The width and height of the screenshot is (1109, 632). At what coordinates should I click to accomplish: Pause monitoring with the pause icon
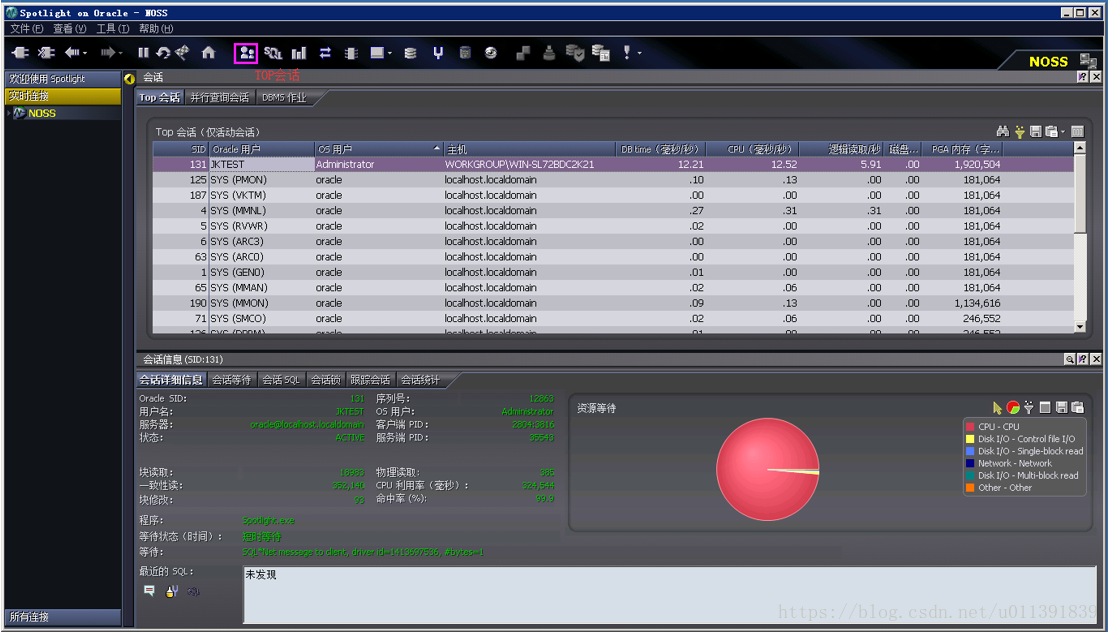(143, 52)
